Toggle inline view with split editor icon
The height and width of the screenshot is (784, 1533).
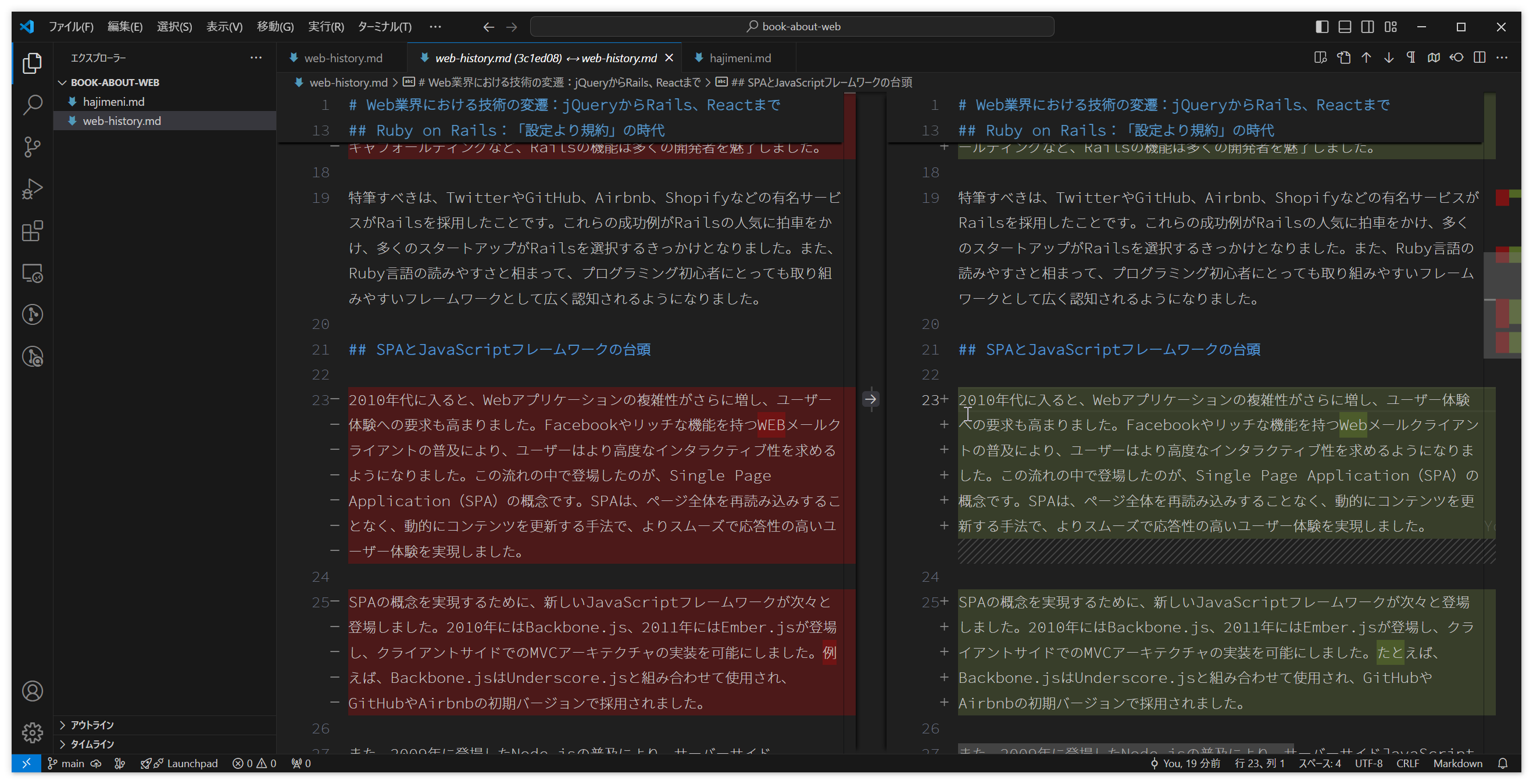point(1480,58)
